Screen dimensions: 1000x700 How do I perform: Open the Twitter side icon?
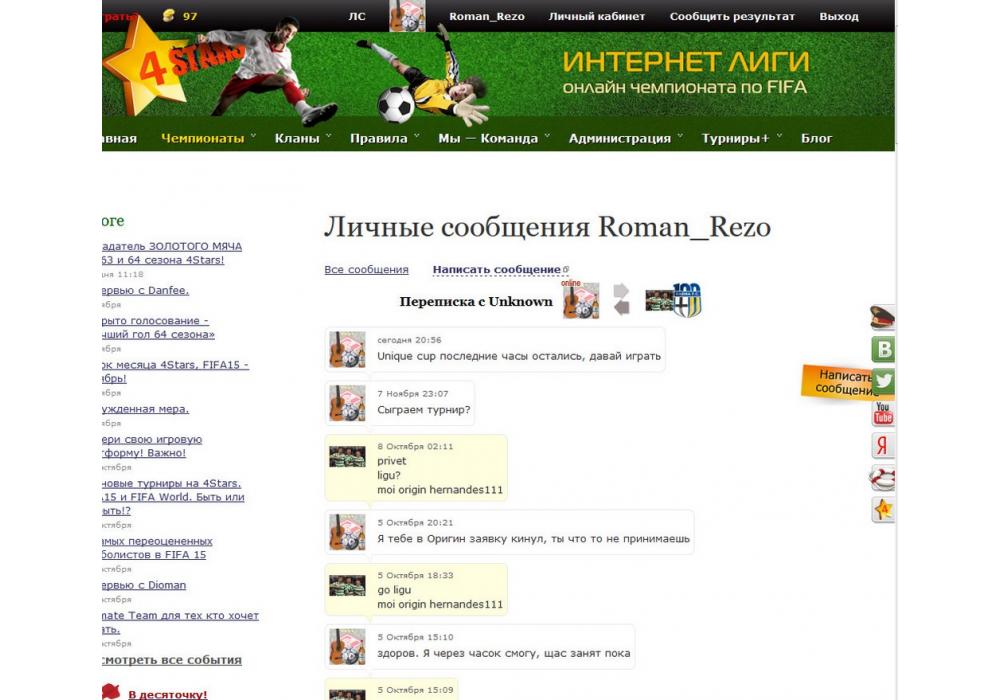(x=883, y=381)
